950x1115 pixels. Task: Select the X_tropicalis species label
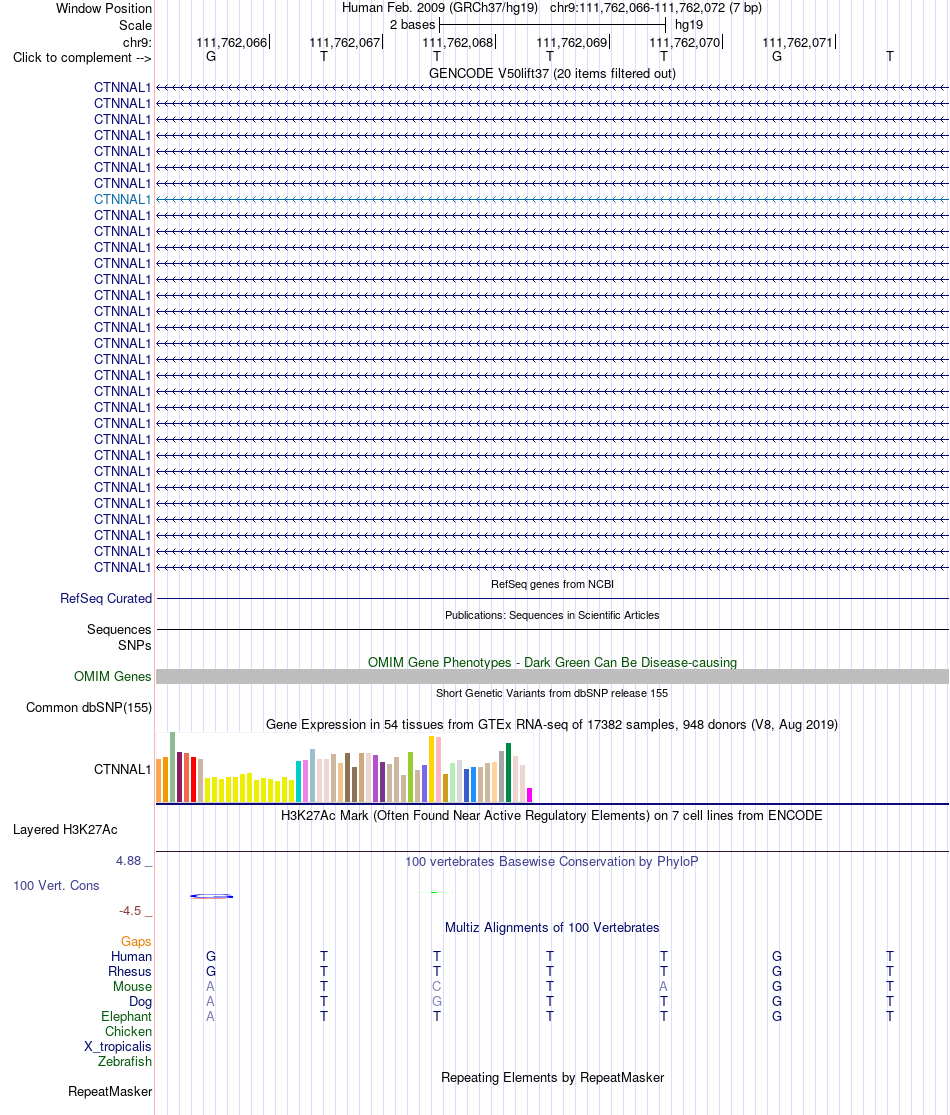click(x=118, y=1047)
